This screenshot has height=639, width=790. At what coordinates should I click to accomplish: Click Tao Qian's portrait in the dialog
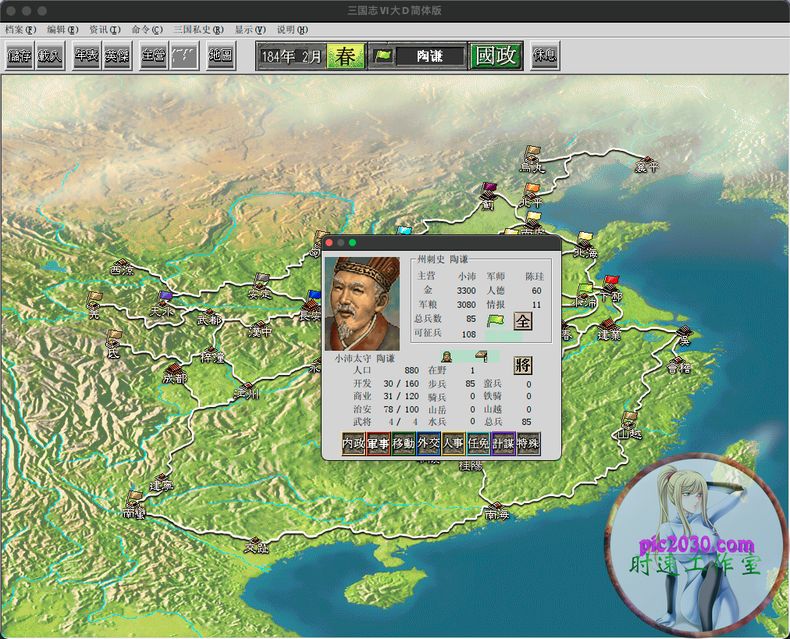363,303
